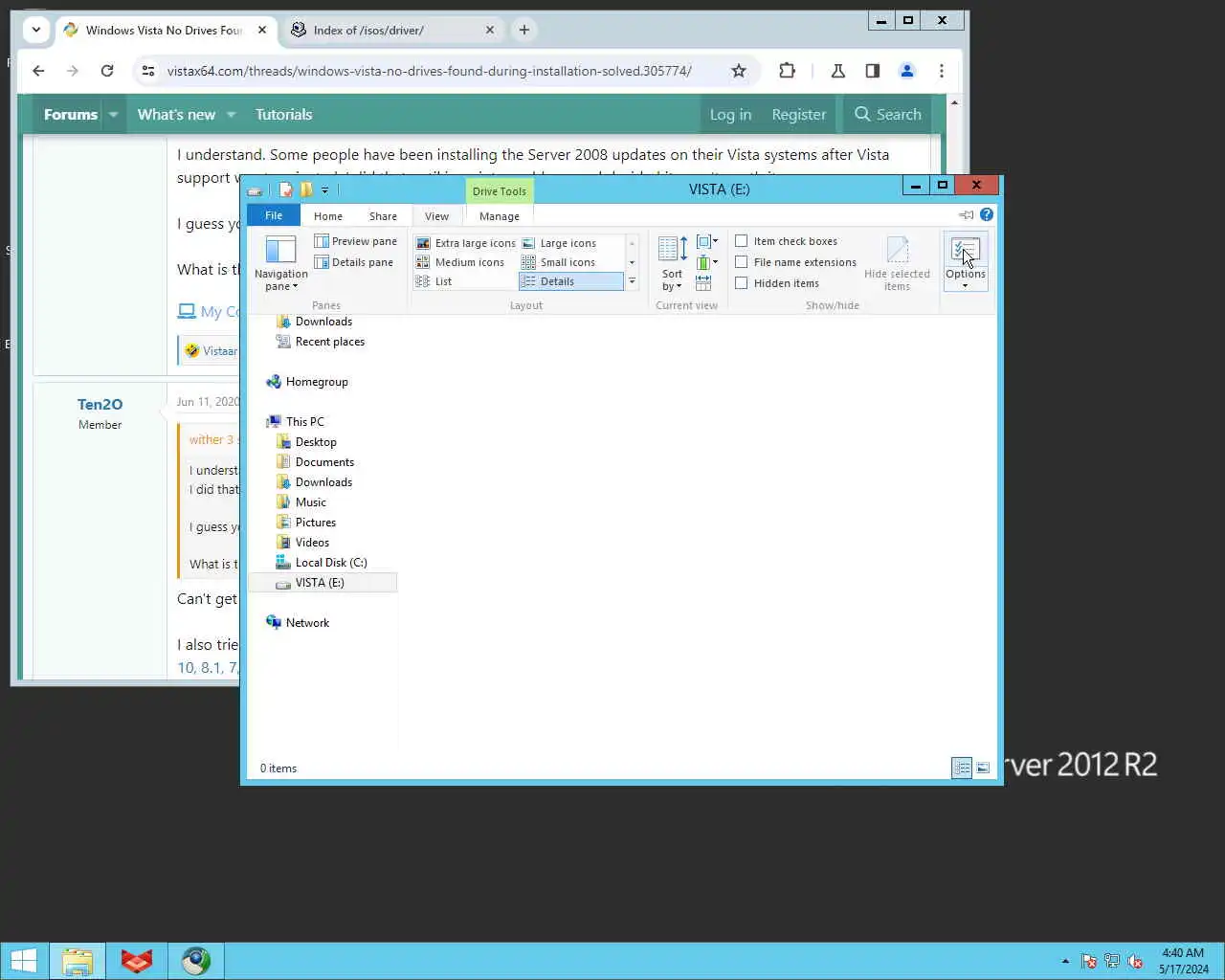Go back in Chrome browser

(x=38, y=71)
